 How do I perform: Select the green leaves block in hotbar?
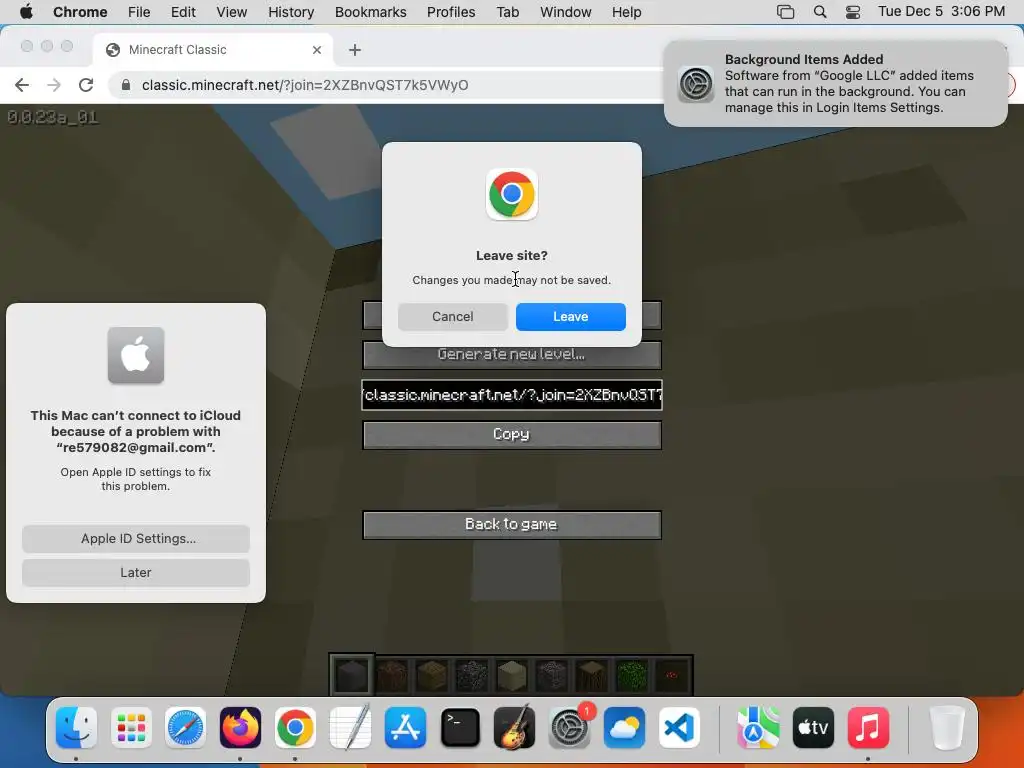(x=632, y=675)
